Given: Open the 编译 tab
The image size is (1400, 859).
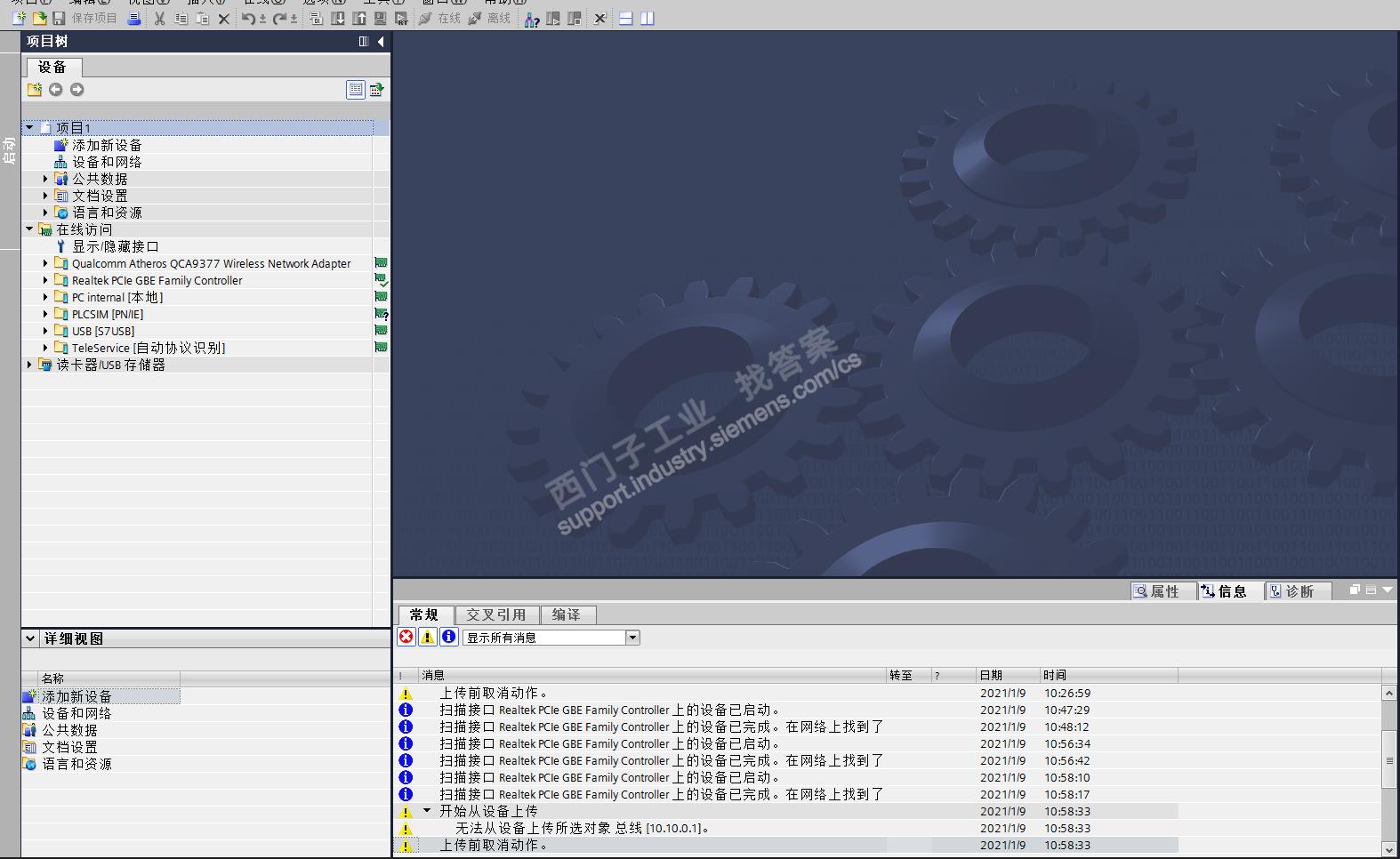Looking at the screenshot, I should pos(567,614).
